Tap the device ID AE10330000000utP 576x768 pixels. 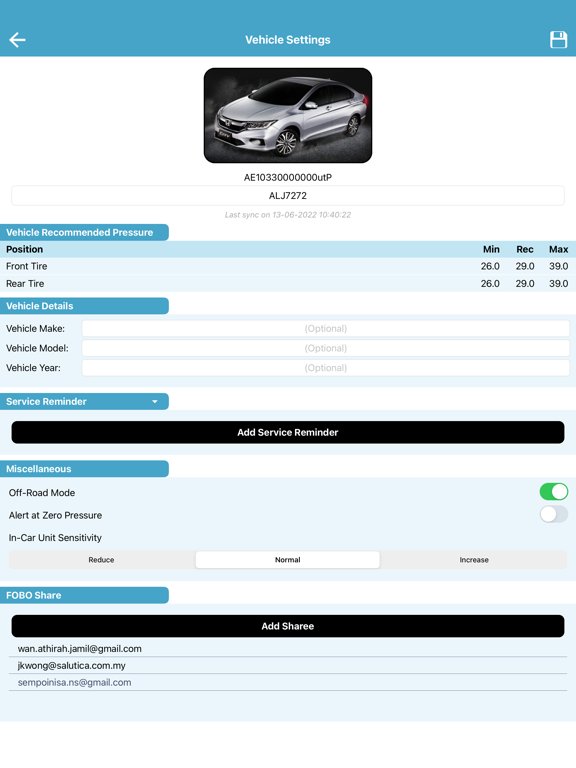click(x=288, y=177)
